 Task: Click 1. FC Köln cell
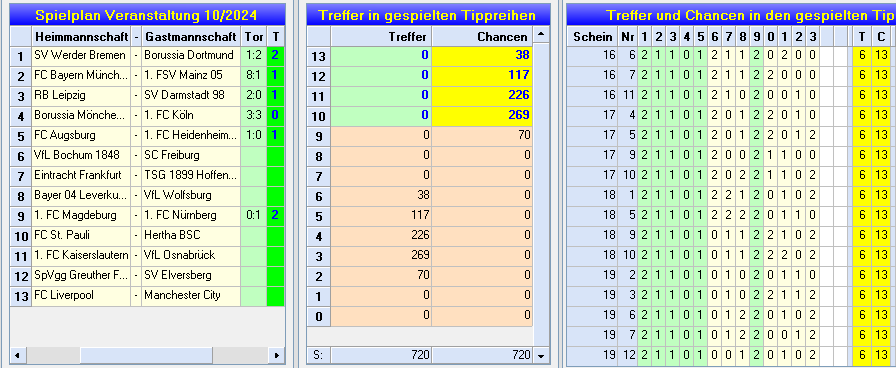[191, 115]
